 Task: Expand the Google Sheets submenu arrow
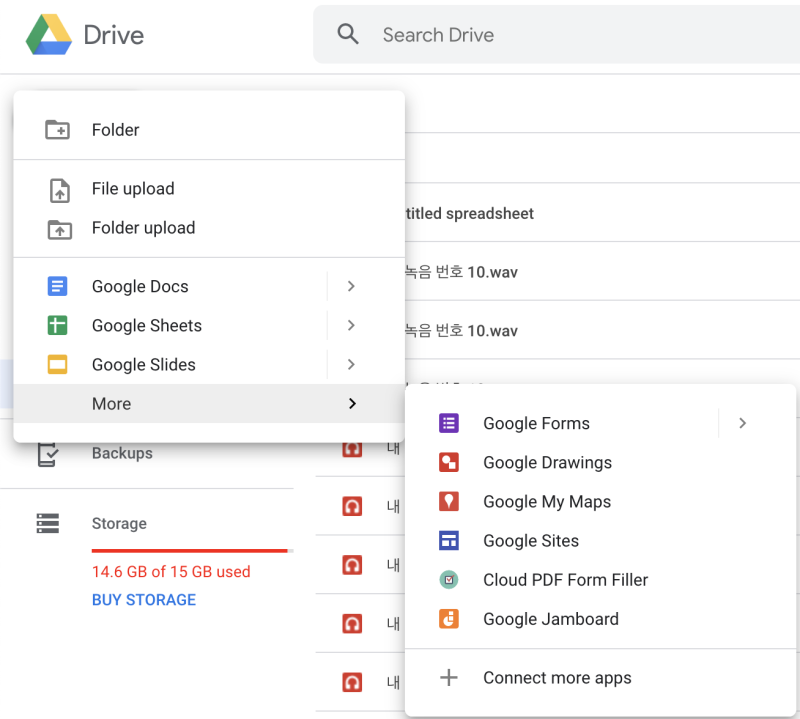pos(351,325)
